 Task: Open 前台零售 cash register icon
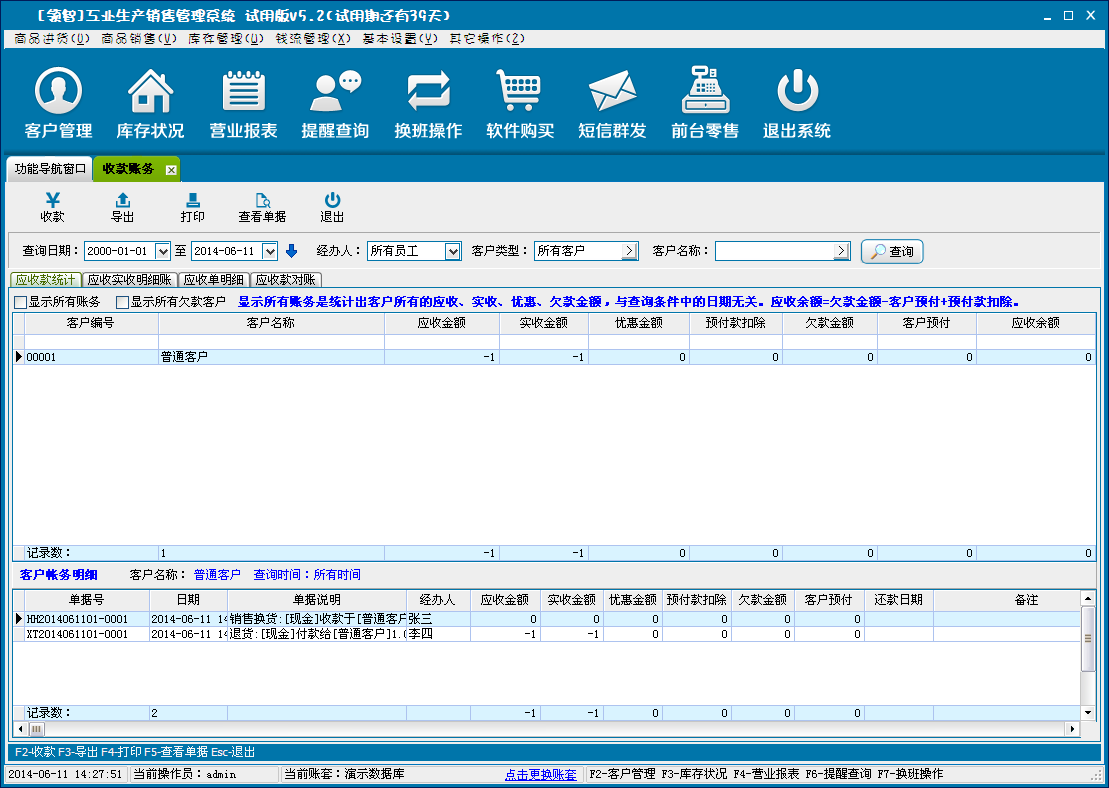coord(705,93)
